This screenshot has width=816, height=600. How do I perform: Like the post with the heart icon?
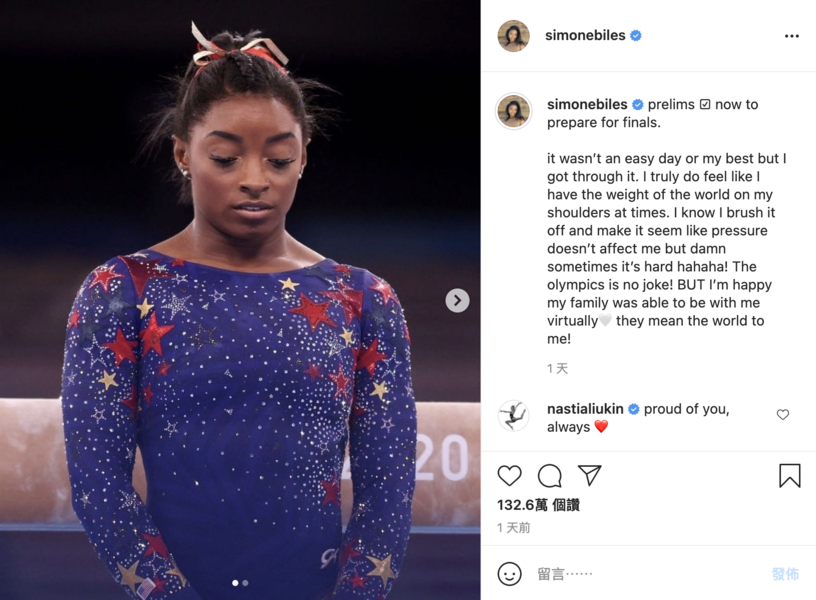[x=509, y=476]
